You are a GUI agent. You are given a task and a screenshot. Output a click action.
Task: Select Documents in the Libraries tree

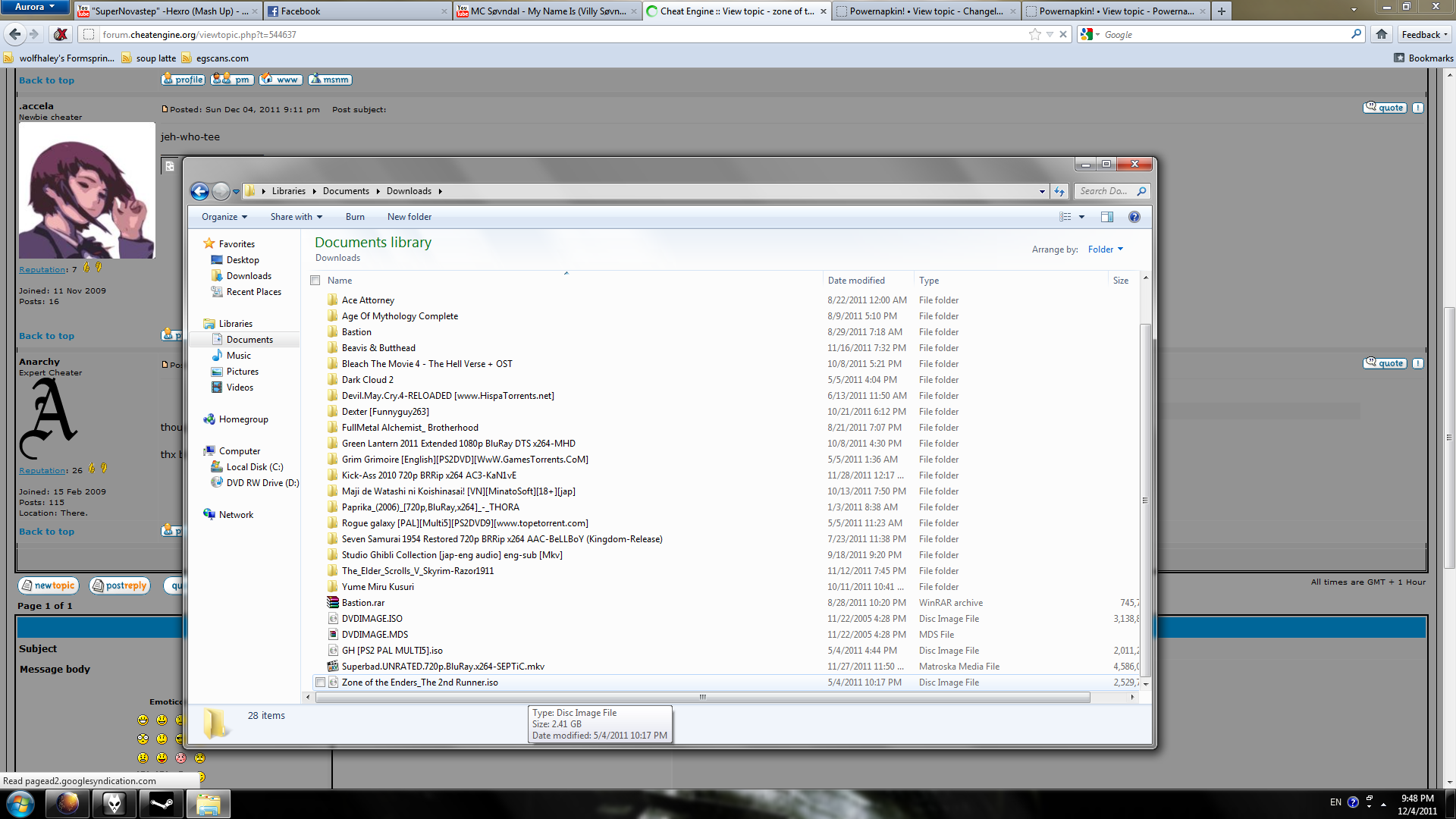pos(249,340)
